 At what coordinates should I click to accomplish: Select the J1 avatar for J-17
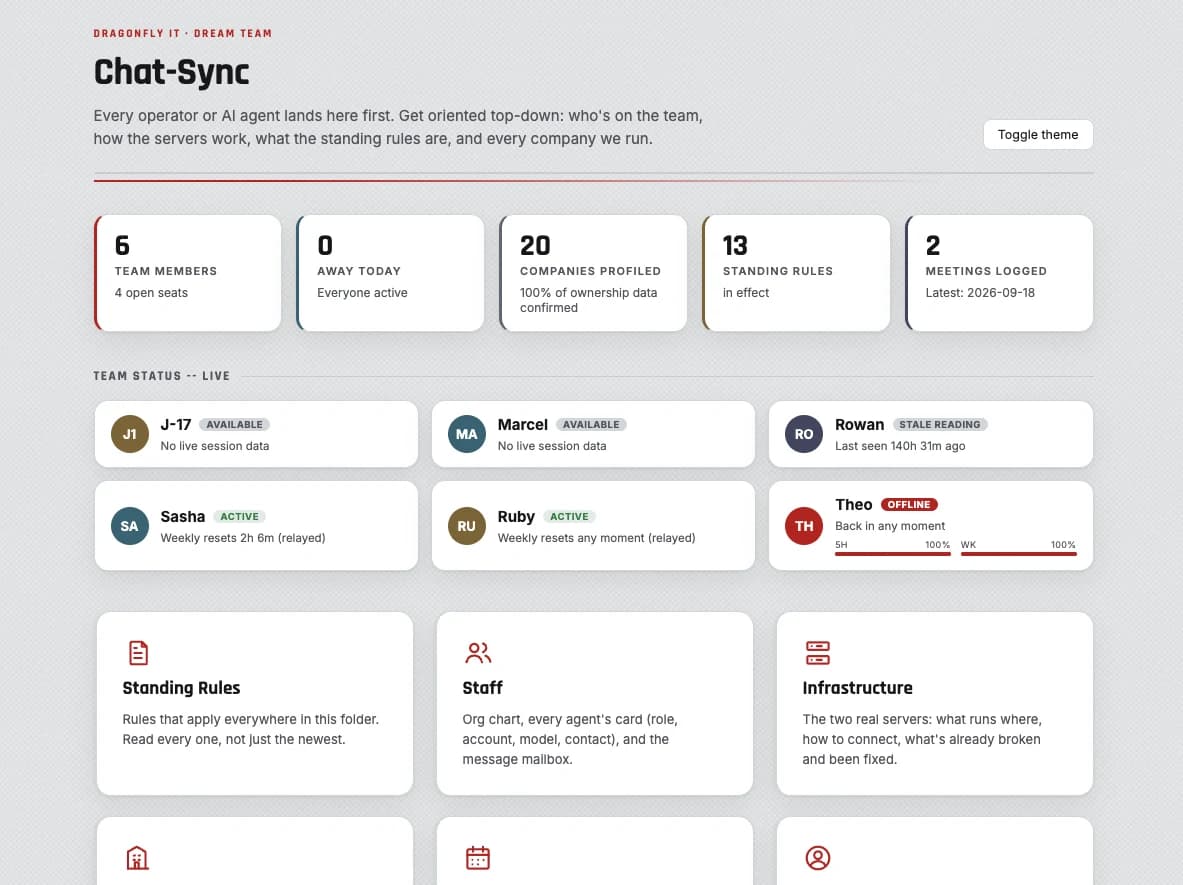tap(130, 434)
